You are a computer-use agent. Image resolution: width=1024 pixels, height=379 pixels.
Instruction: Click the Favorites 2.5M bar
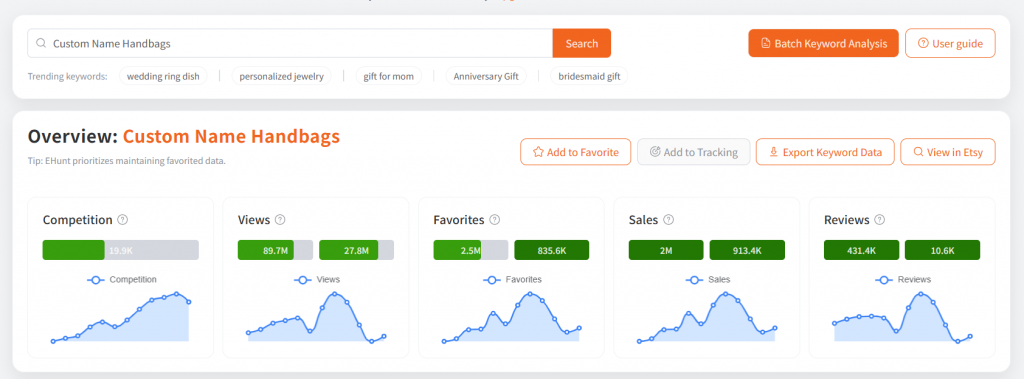[471, 250]
